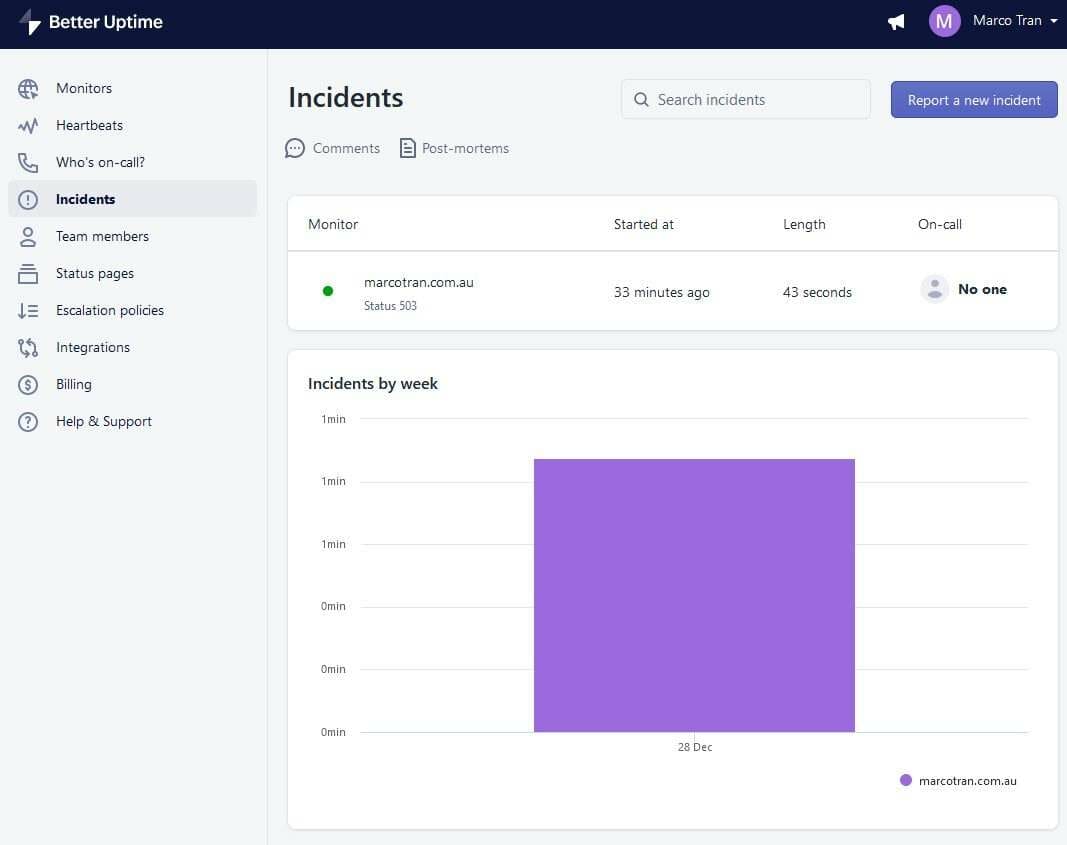
Task: Click the Who's on-call phone icon
Action: pos(27,162)
